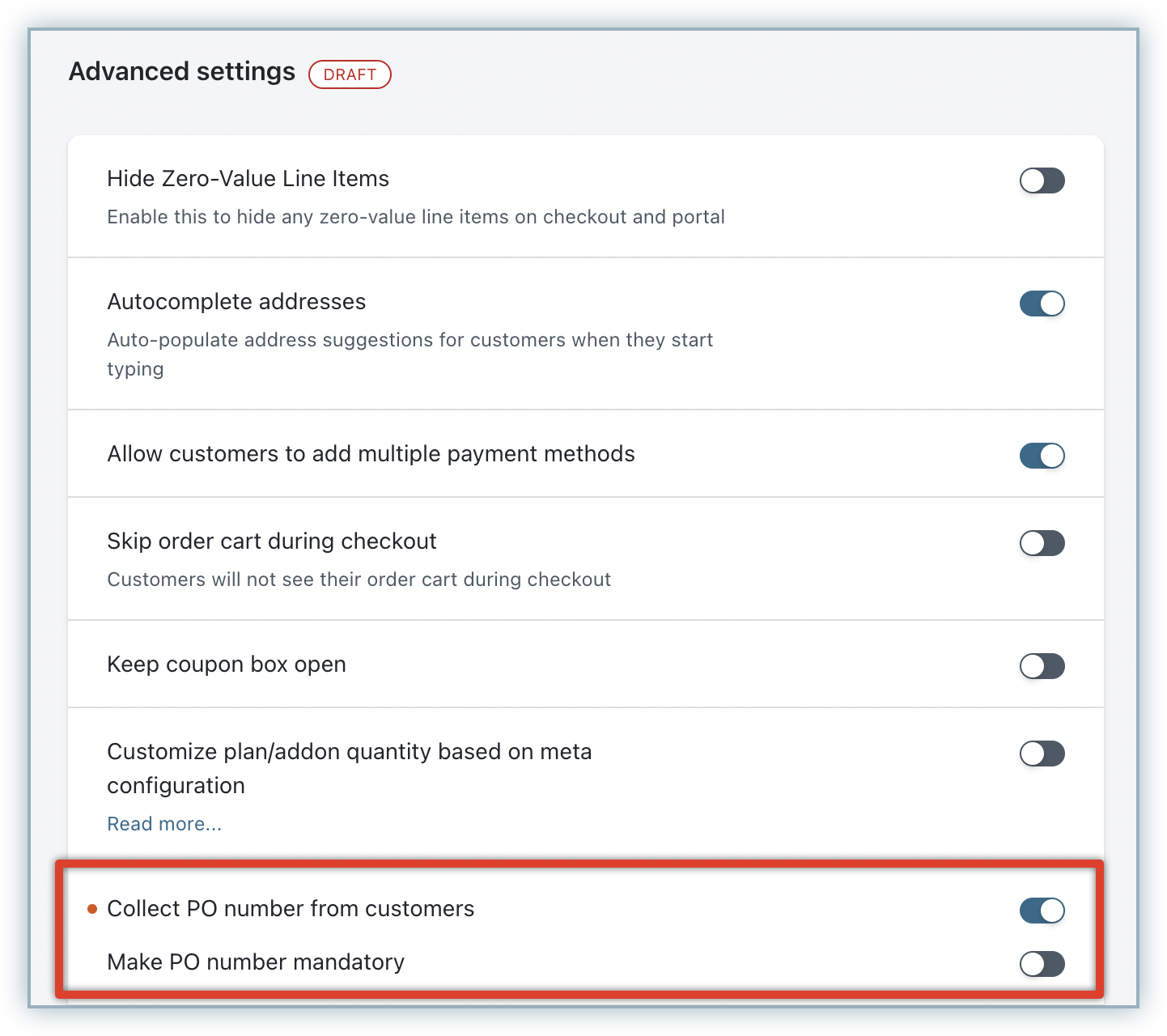Click the Customize plan/addon quantity title text
Viewport: 1167px width, 1036px height.
click(x=349, y=752)
